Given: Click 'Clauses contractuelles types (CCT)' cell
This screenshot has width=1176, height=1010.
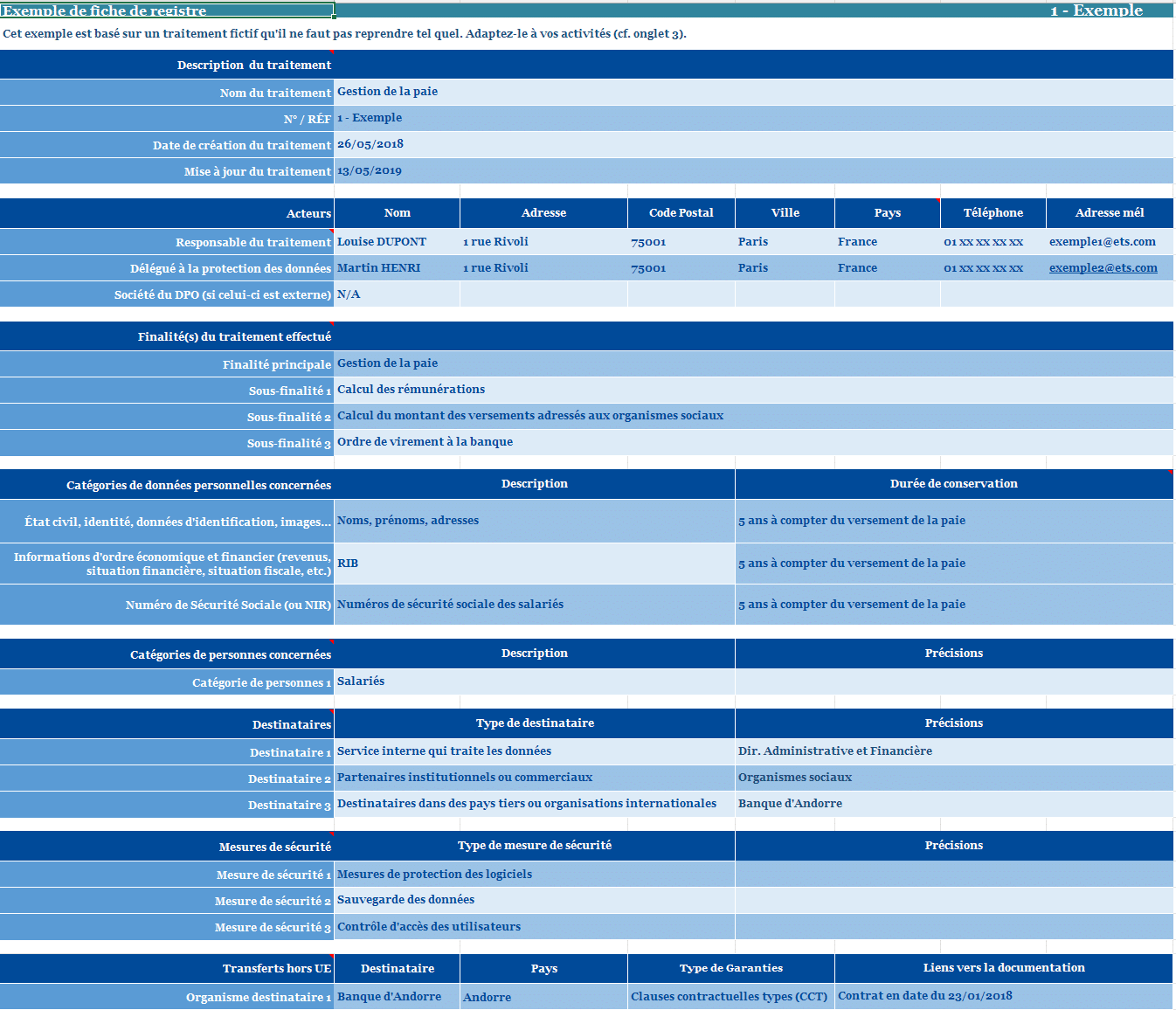Looking at the screenshot, I should coord(731,997).
